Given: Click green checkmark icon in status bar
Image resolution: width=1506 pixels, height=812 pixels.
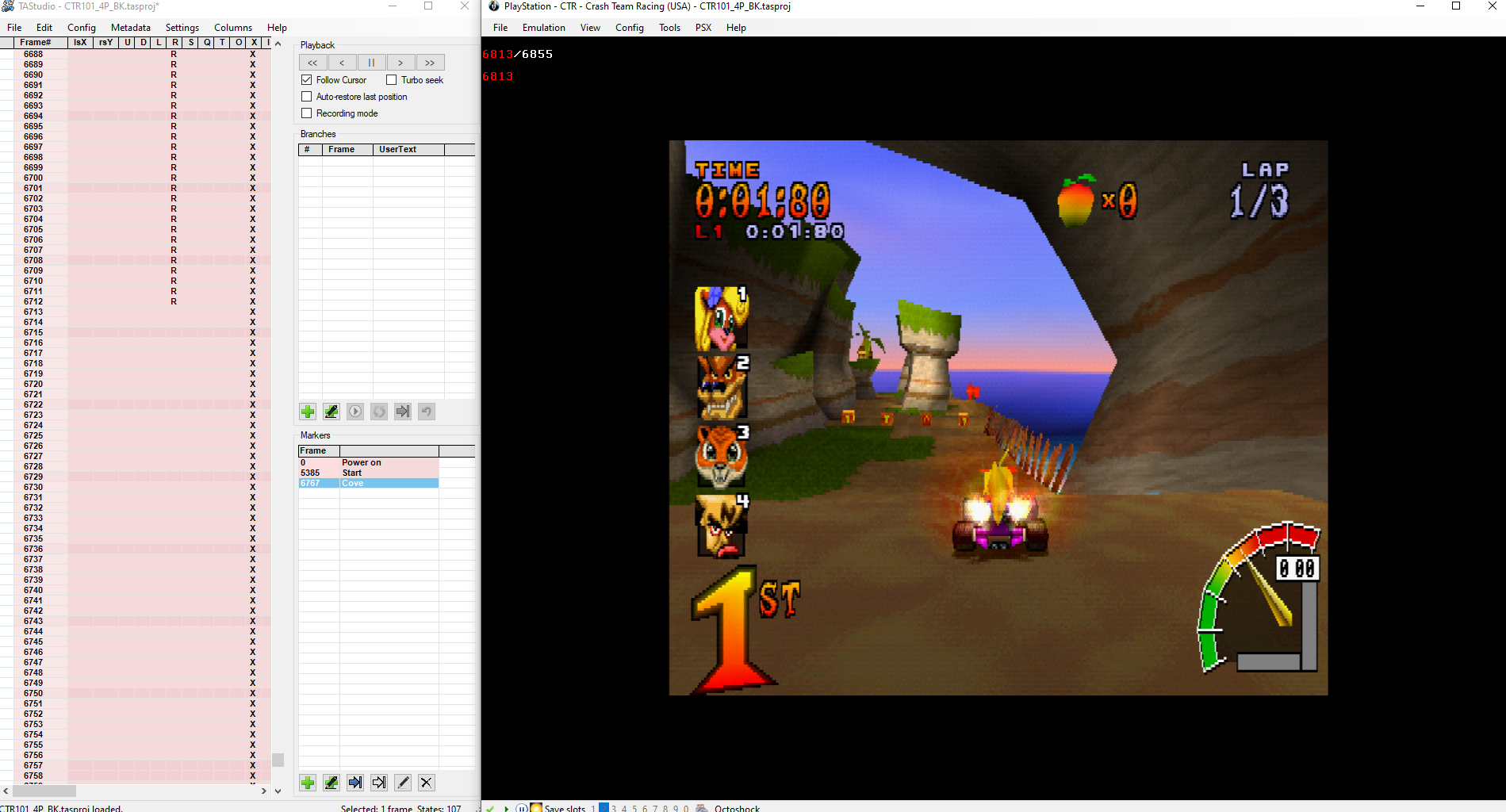Looking at the screenshot, I should 490,808.
